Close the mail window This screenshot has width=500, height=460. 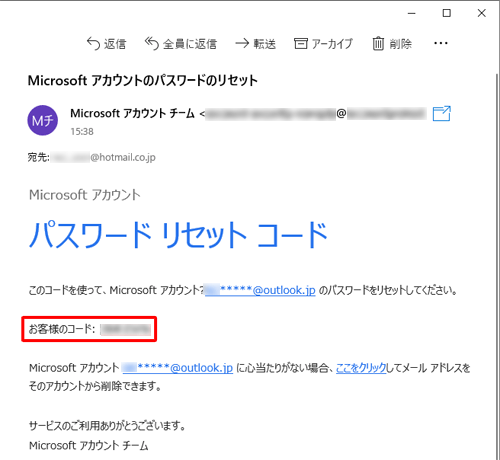coord(482,13)
